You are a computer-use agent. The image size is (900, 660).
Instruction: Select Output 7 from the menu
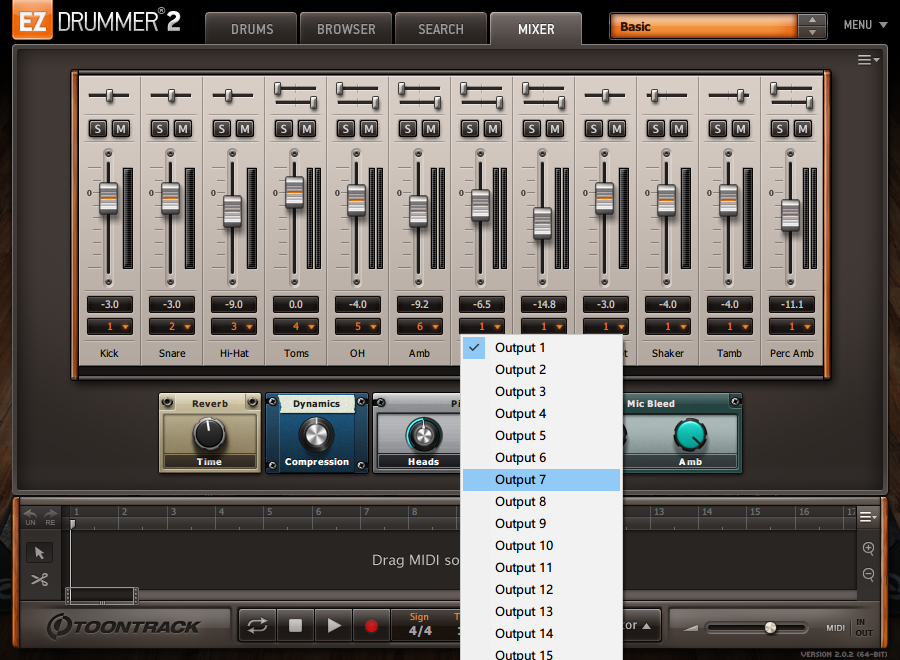pos(541,480)
